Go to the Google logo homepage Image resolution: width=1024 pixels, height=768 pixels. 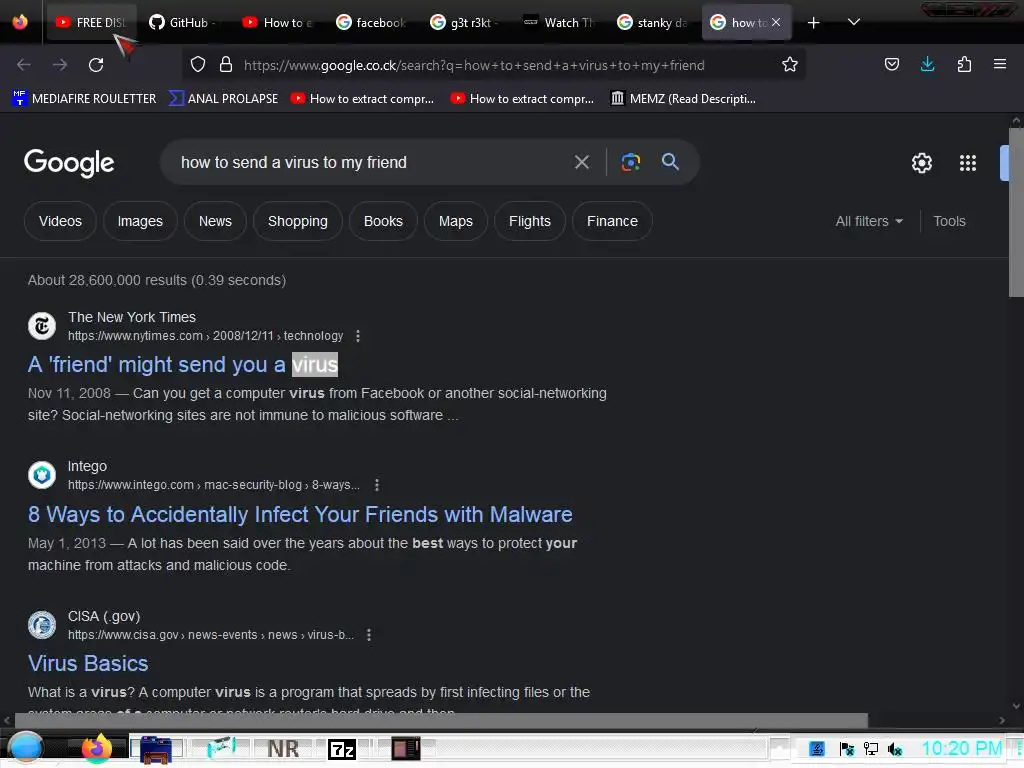(69, 163)
